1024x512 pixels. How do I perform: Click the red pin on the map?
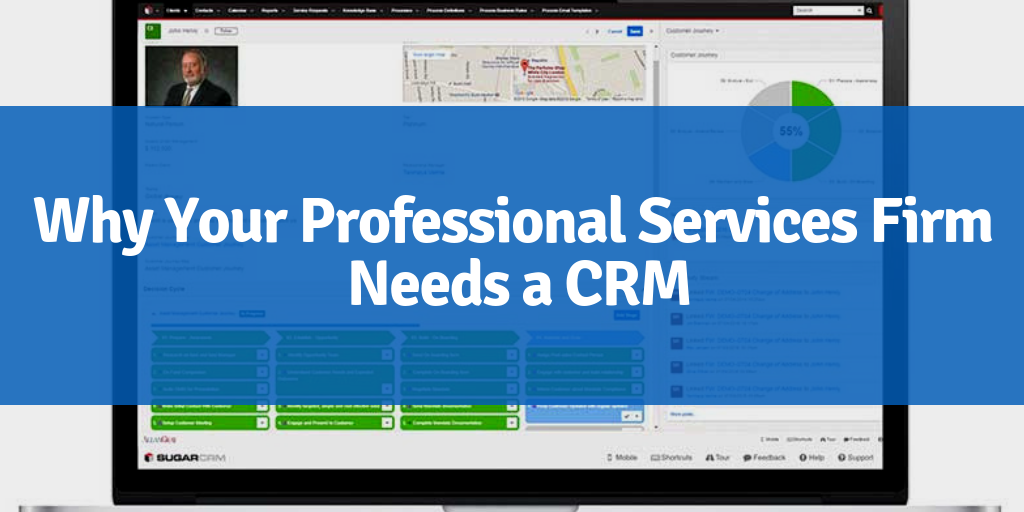pyautogui.click(x=524, y=68)
